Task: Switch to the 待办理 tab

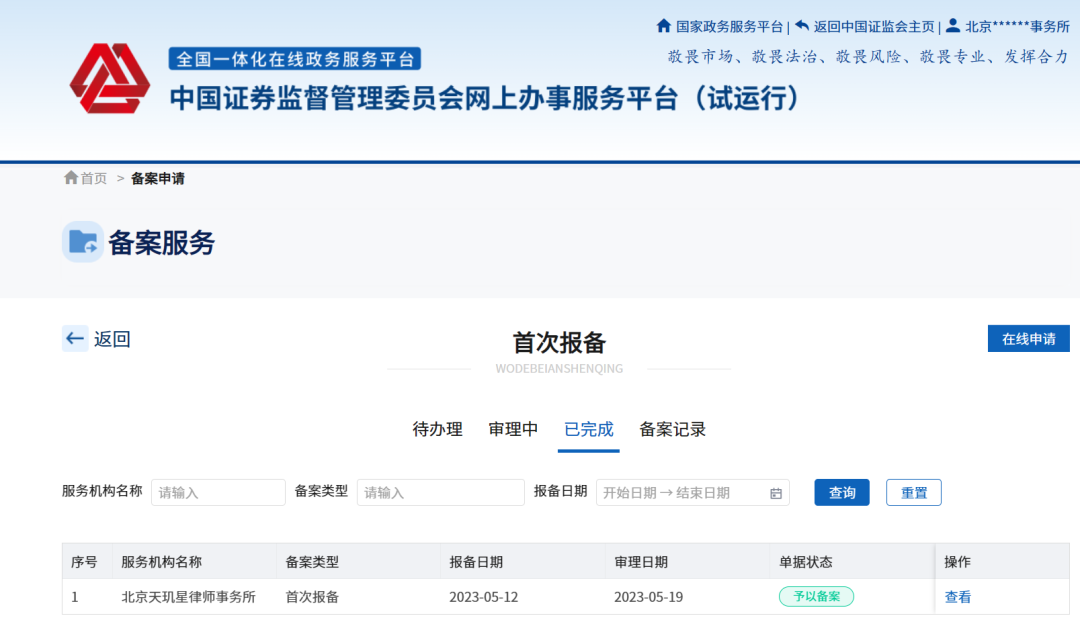Action: pos(437,429)
